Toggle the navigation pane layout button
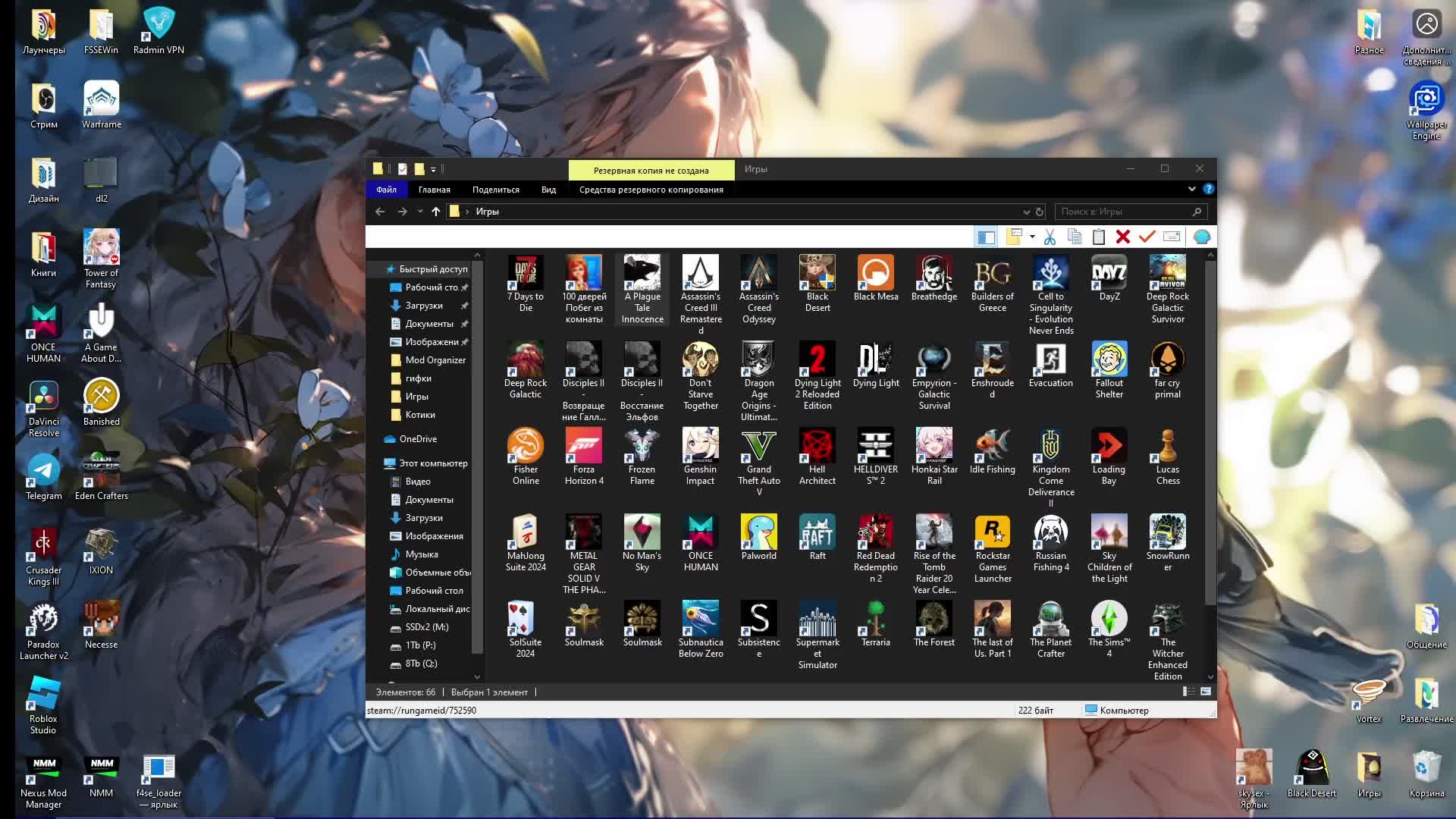The image size is (1456, 819). pos(986,237)
